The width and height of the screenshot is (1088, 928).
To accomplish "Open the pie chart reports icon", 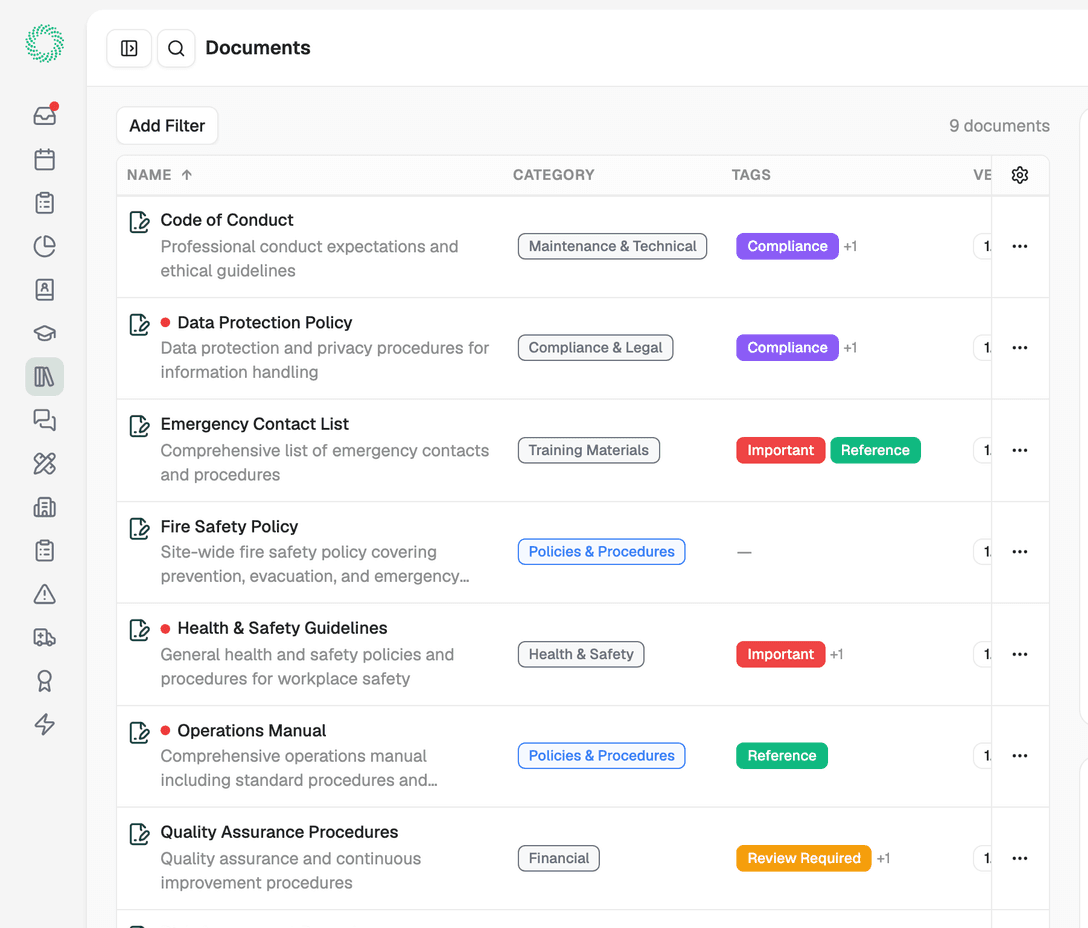I will (x=44, y=246).
